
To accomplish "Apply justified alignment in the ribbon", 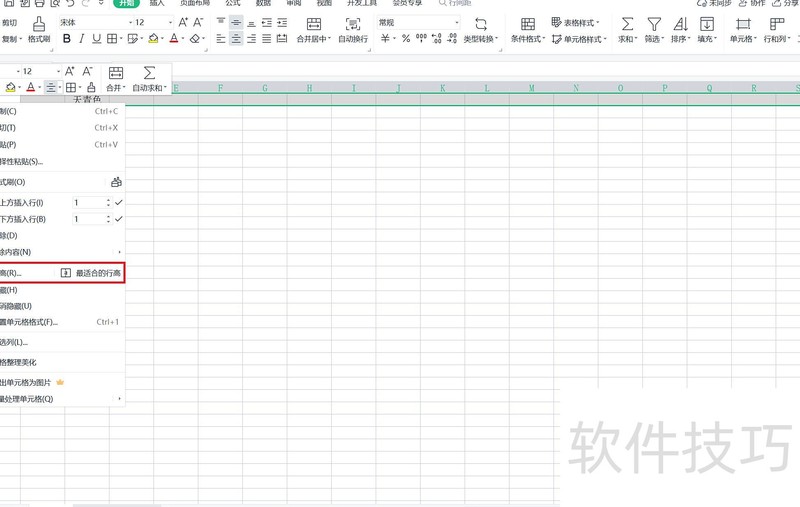I will pyautogui.click(x=266, y=39).
